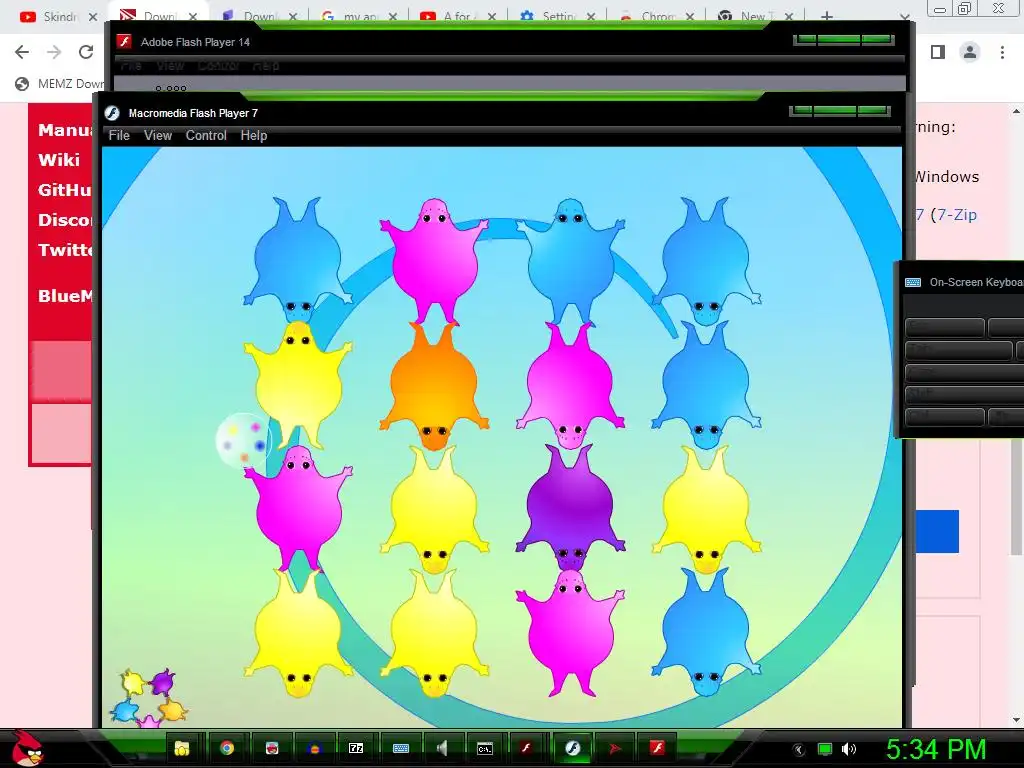
Task: Click the MEMZ Download bookmark
Action: coord(59,84)
